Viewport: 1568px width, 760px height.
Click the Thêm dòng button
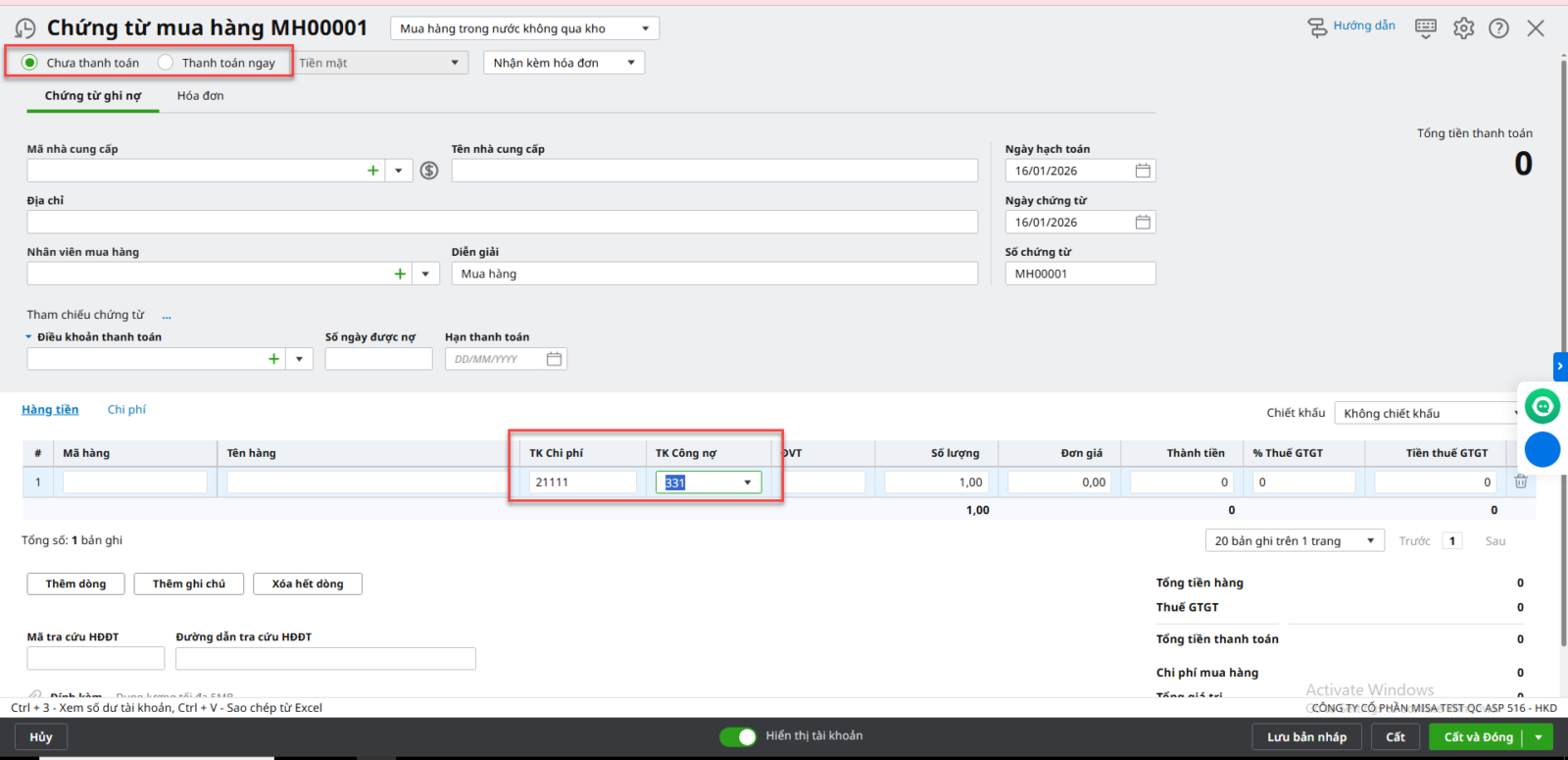[75, 584]
